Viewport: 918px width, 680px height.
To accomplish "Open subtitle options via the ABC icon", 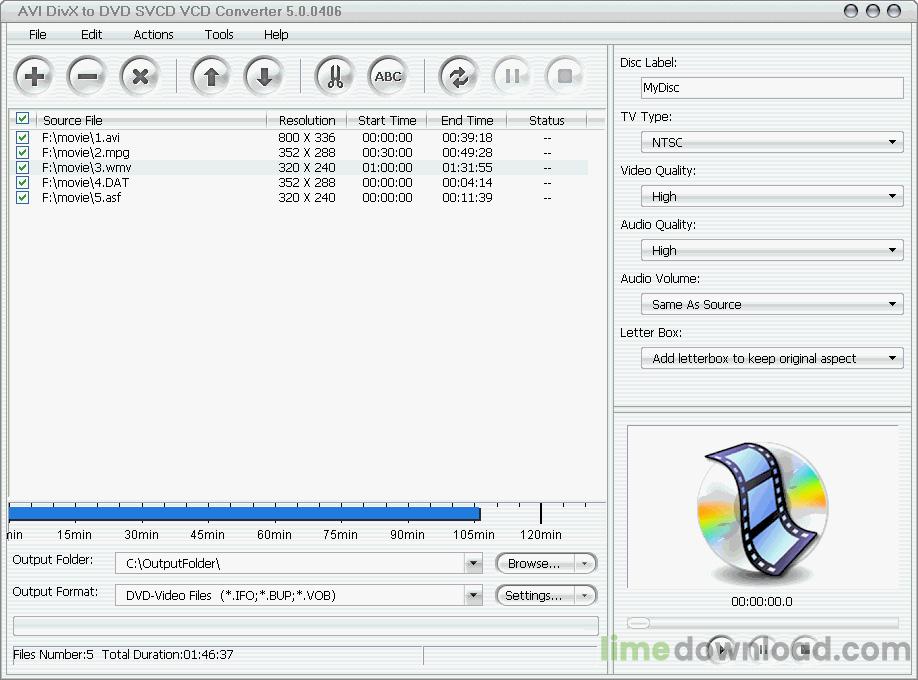I will coord(387,75).
